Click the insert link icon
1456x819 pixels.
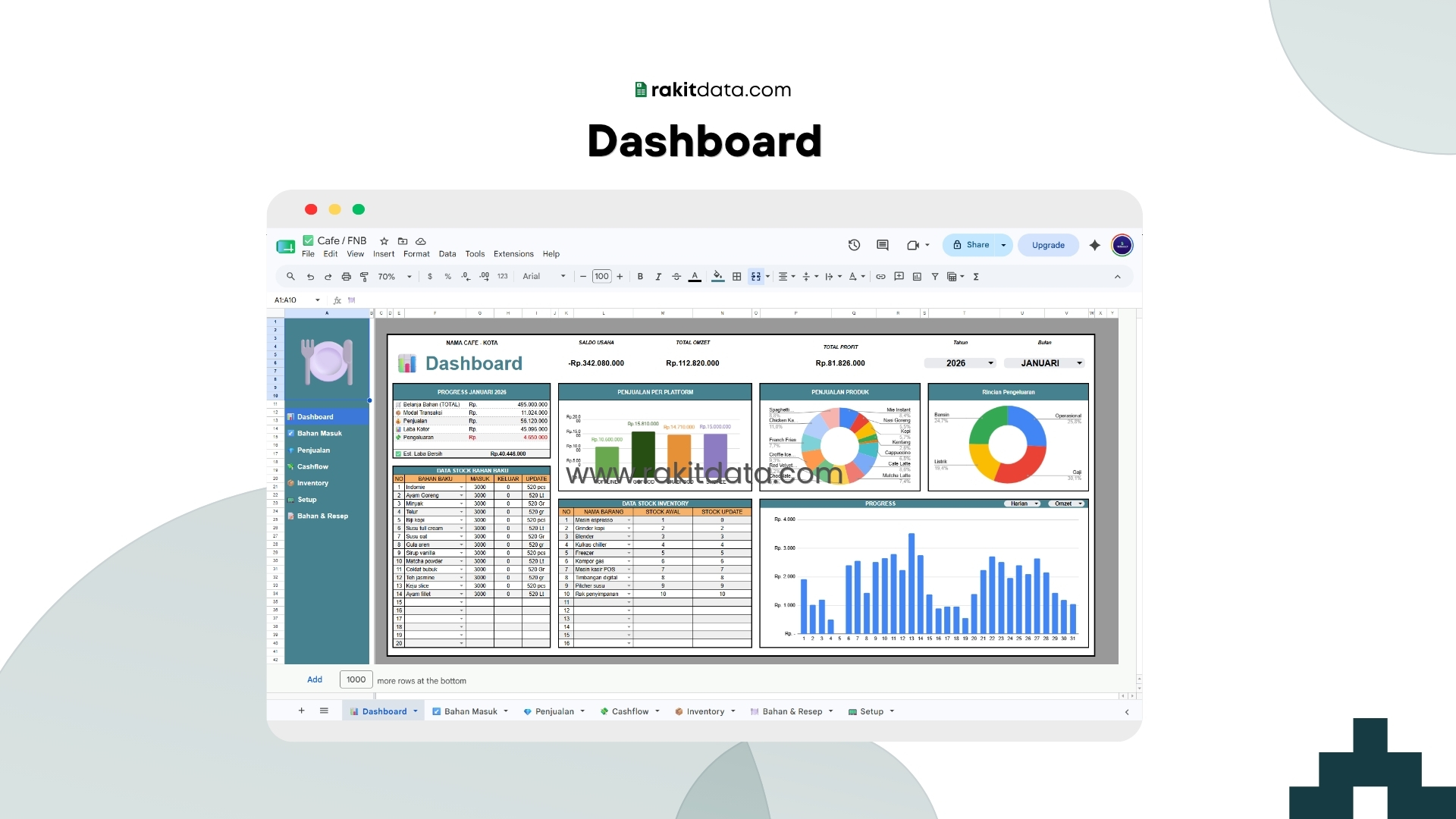[880, 277]
